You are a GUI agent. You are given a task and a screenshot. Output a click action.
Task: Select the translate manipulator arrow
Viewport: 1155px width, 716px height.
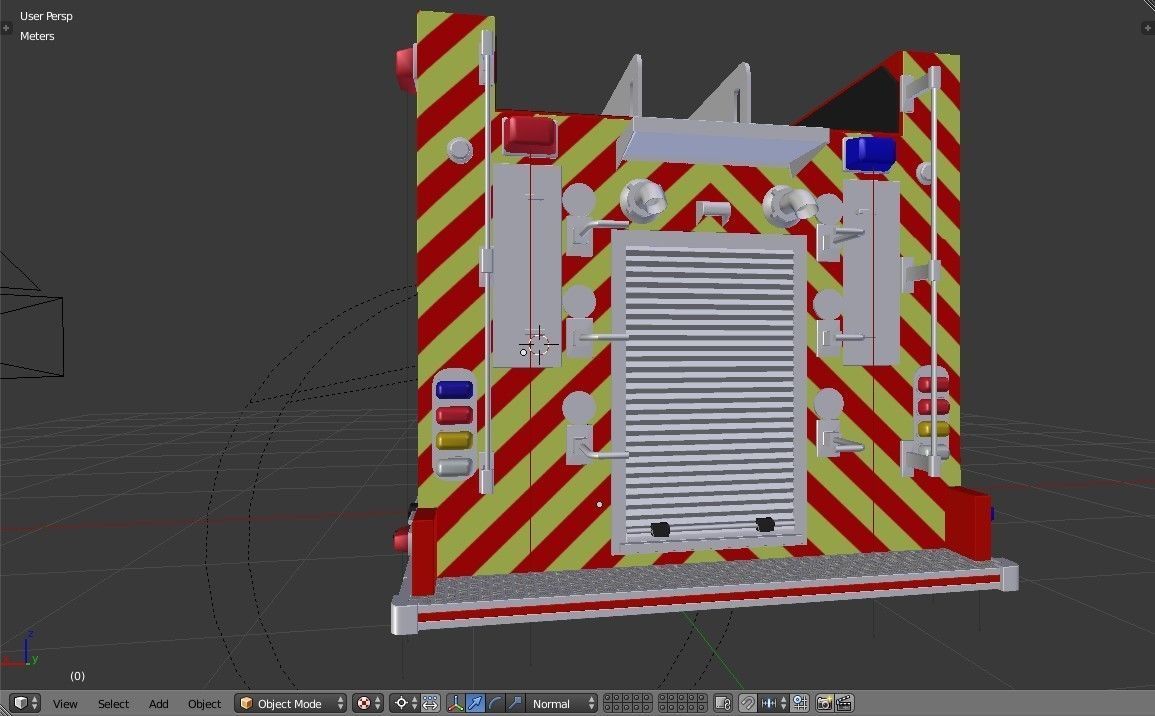pos(475,703)
